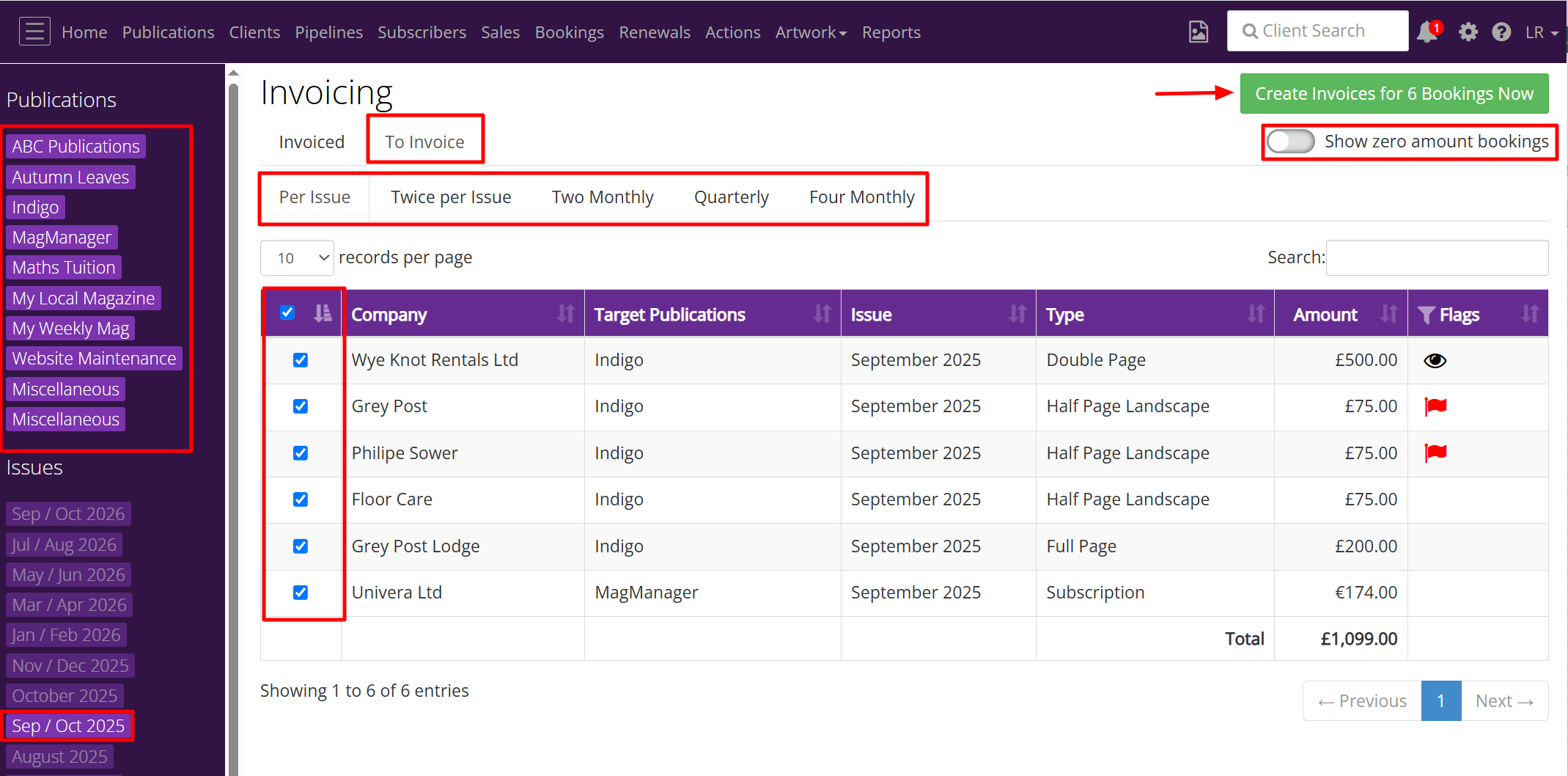1568x776 pixels.
Task: Click page 1 in pagination
Action: click(x=1441, y=701)
